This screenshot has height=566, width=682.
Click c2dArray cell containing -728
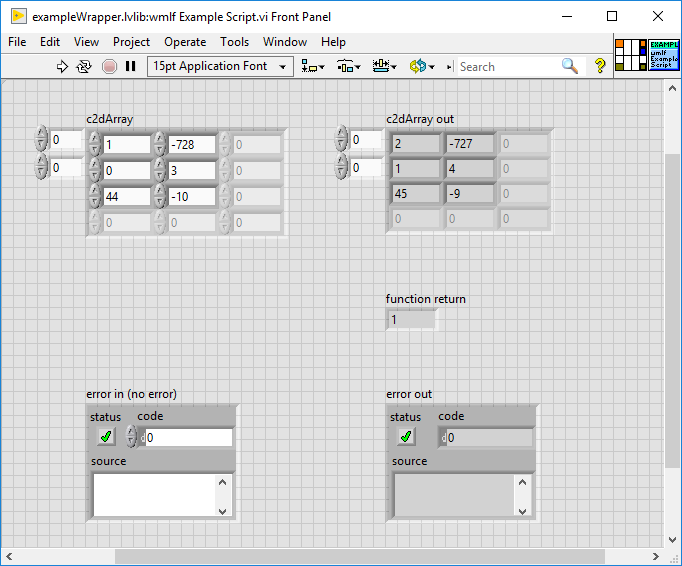point(192,144)
